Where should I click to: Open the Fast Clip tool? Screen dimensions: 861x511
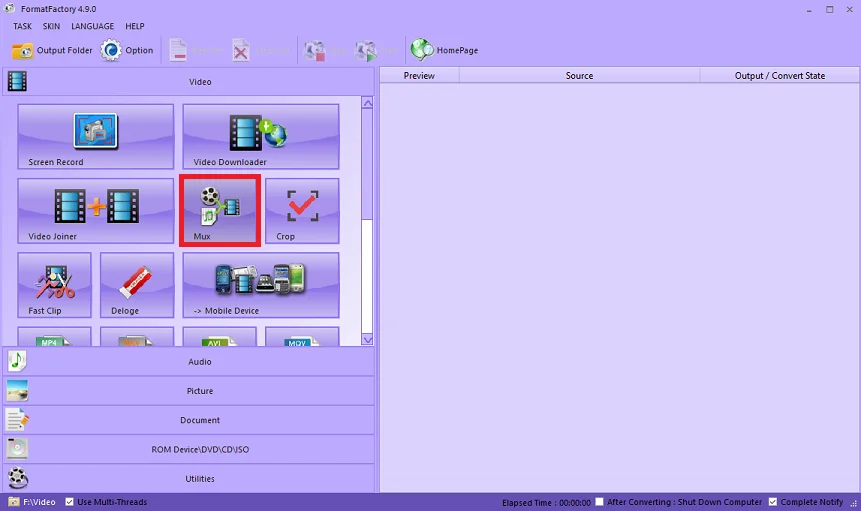click(x=54, y=285)
